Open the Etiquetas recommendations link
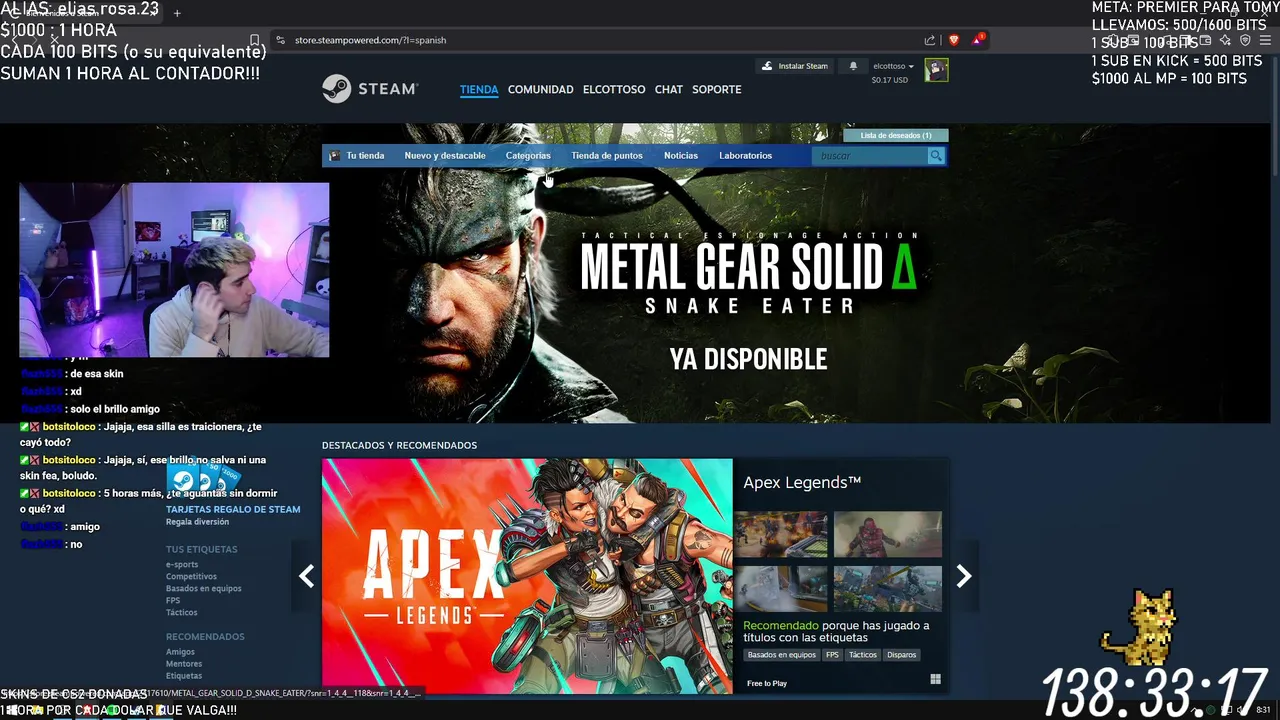The height and width of the screenshot is (720, 1280). [x=184, y=676]
